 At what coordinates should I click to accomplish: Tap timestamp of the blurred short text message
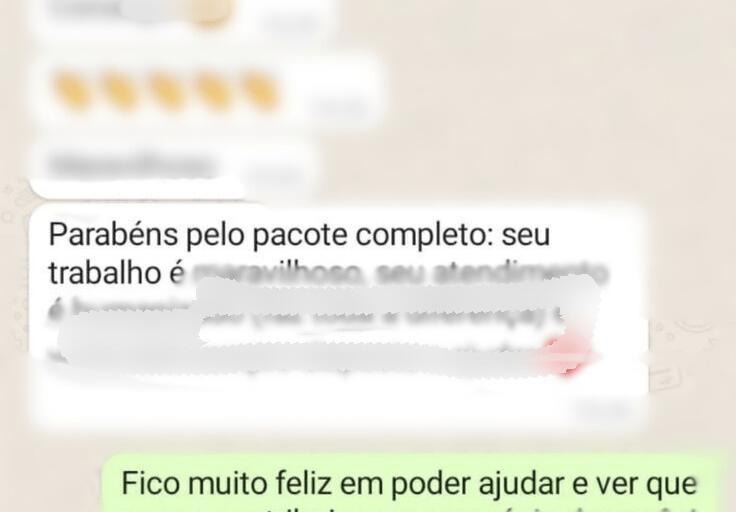click(x=275, y=177)
